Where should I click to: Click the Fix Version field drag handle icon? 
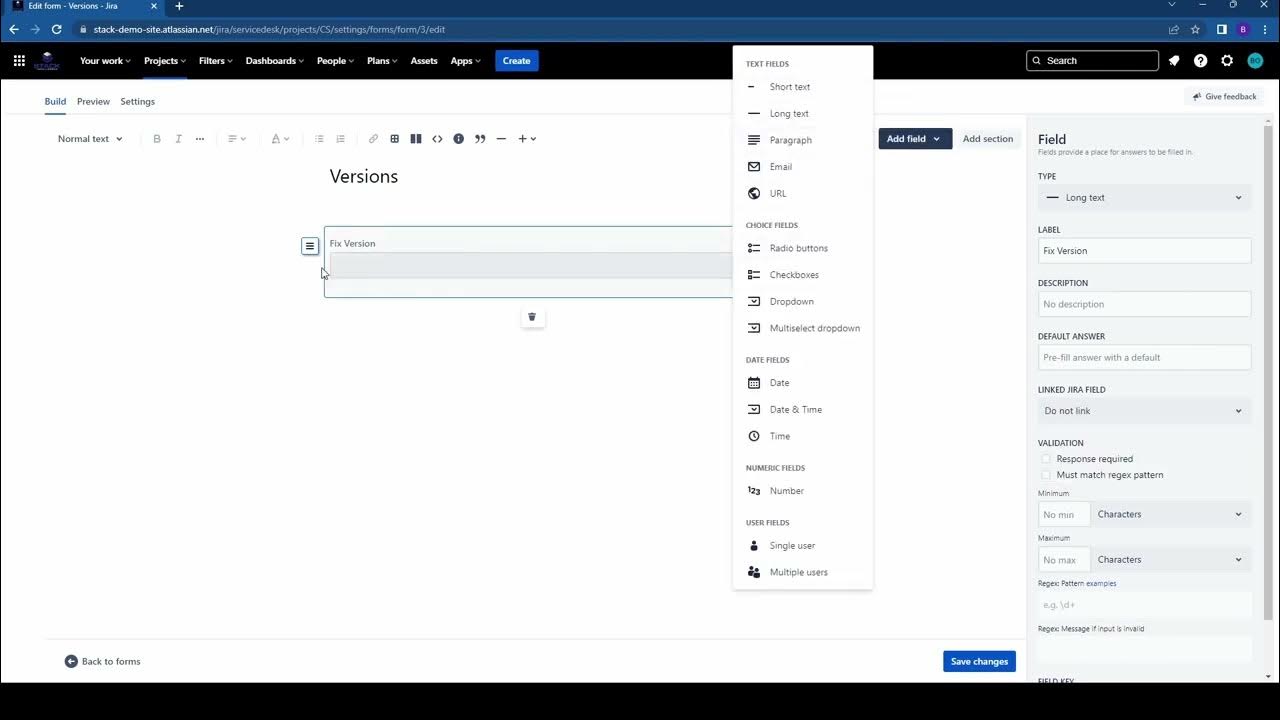(x=310, y=246)
